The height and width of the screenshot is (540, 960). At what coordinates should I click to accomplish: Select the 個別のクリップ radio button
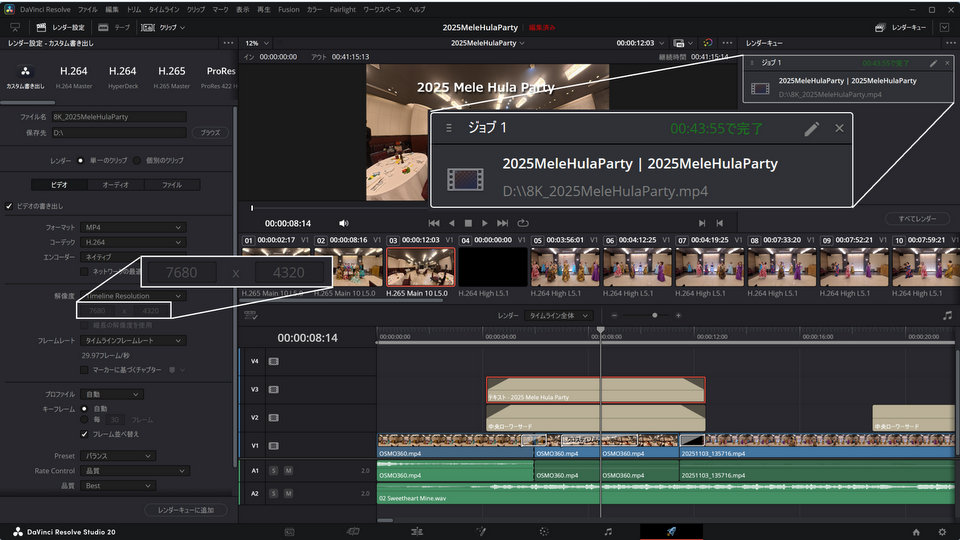[137, 160]
